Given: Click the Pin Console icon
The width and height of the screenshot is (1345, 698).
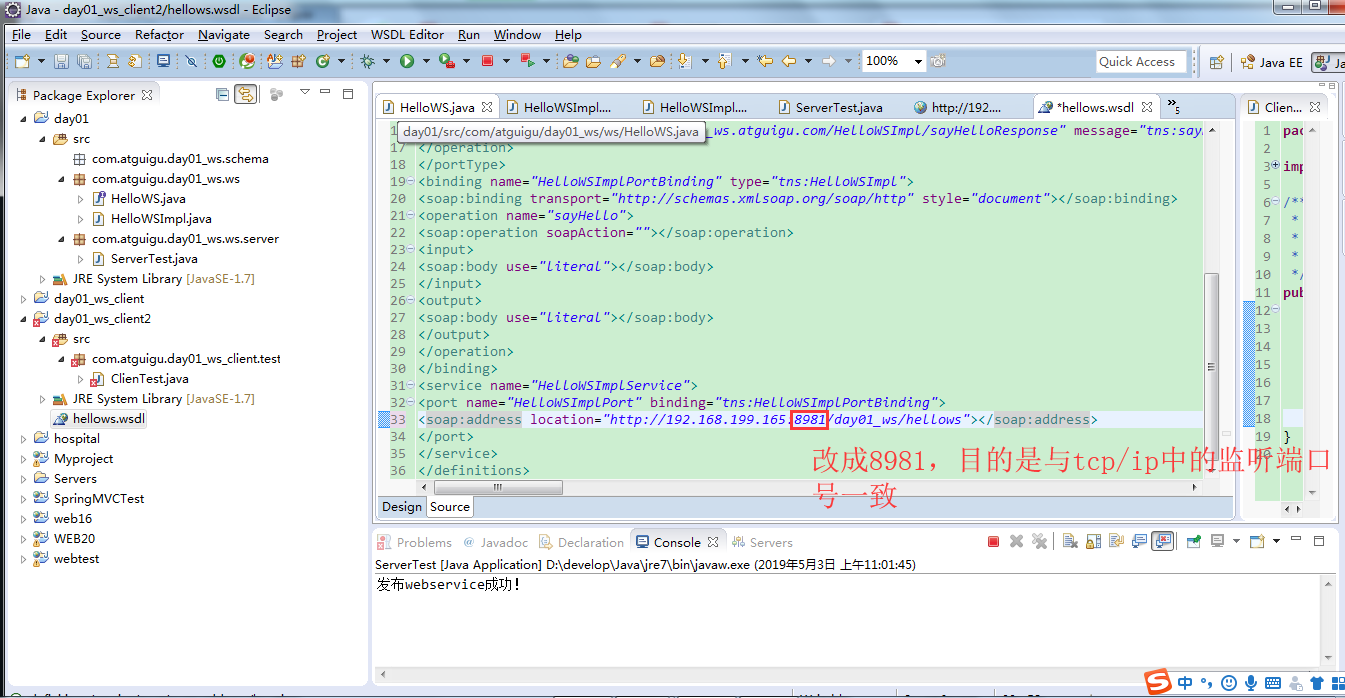Looking at the screenshot, I should [x=1193, y=541].
